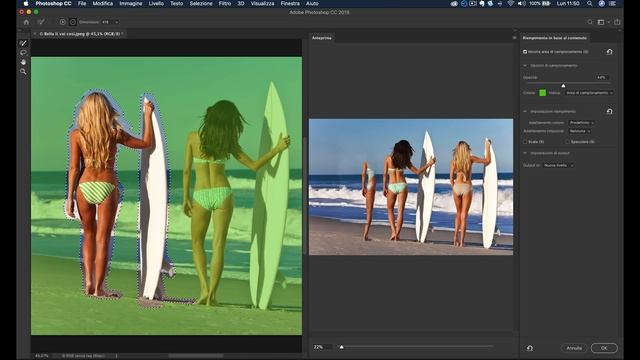This screenshot has width=640, height=360.
Task: Open the brush Dimensioni dropdown arrow
Action: [116, 22]
